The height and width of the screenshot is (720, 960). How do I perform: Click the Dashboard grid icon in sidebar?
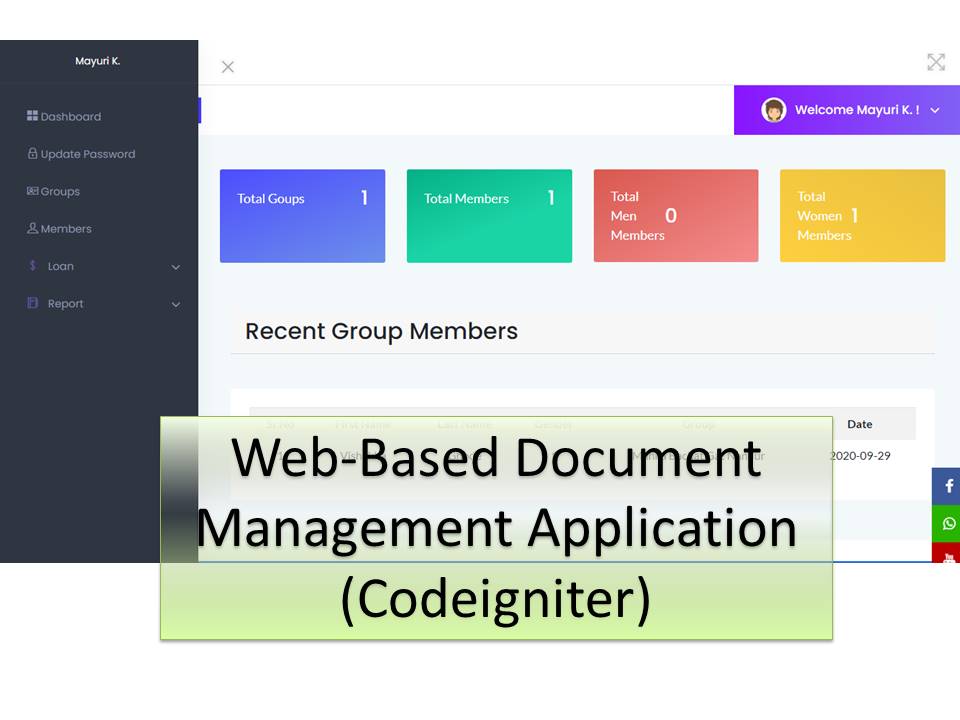coord(32,117)
